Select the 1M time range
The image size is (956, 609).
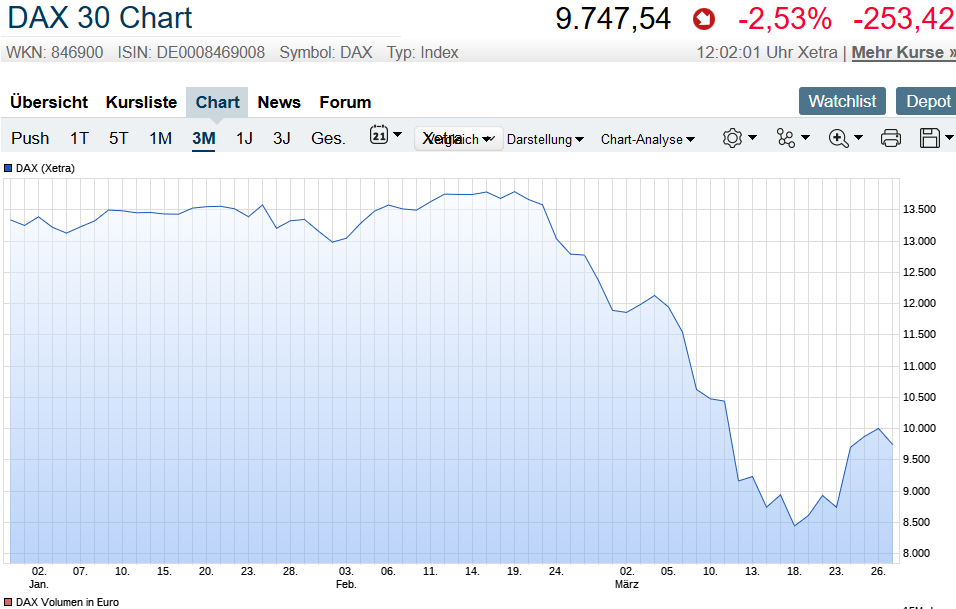pyautogui.click(x=160, y=138)
